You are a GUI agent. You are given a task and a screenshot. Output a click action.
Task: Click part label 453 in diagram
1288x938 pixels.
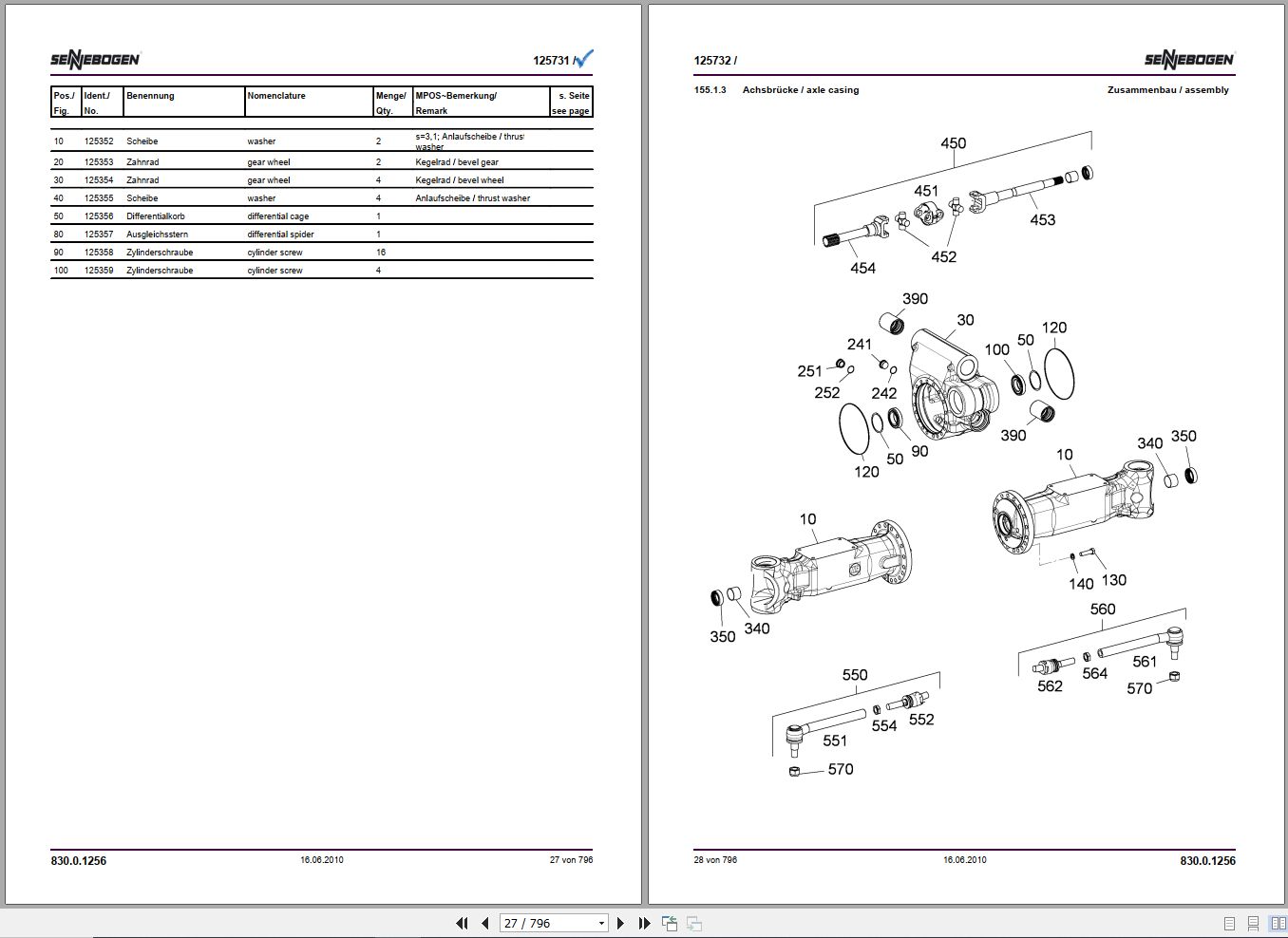(1043, 220)
